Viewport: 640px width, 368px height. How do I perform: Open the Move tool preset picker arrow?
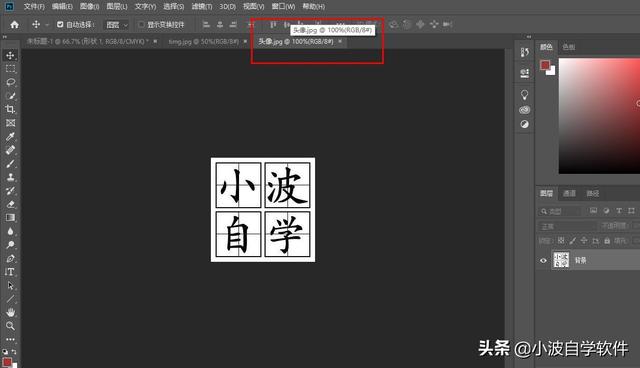pyautogui.click(x=47, y=25)
